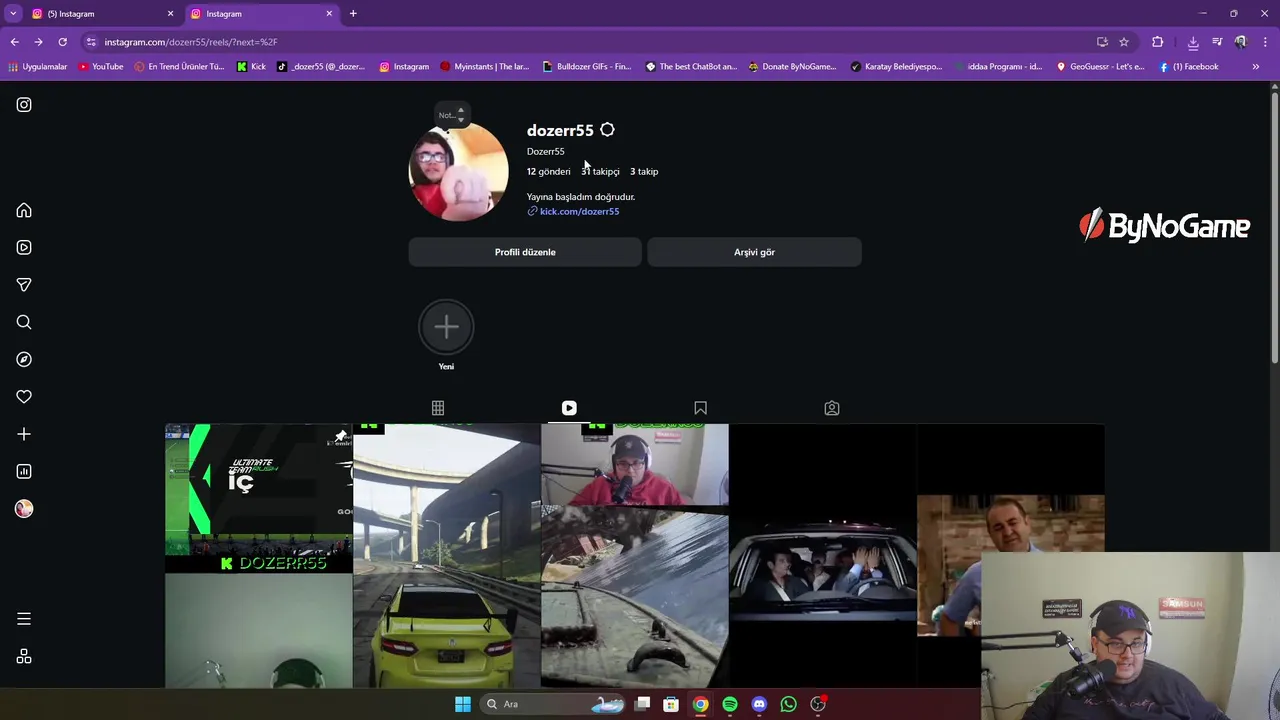Screen dimensions: 1280x720
Task: Switch to the posts grid tab
Action: [438, 408]
